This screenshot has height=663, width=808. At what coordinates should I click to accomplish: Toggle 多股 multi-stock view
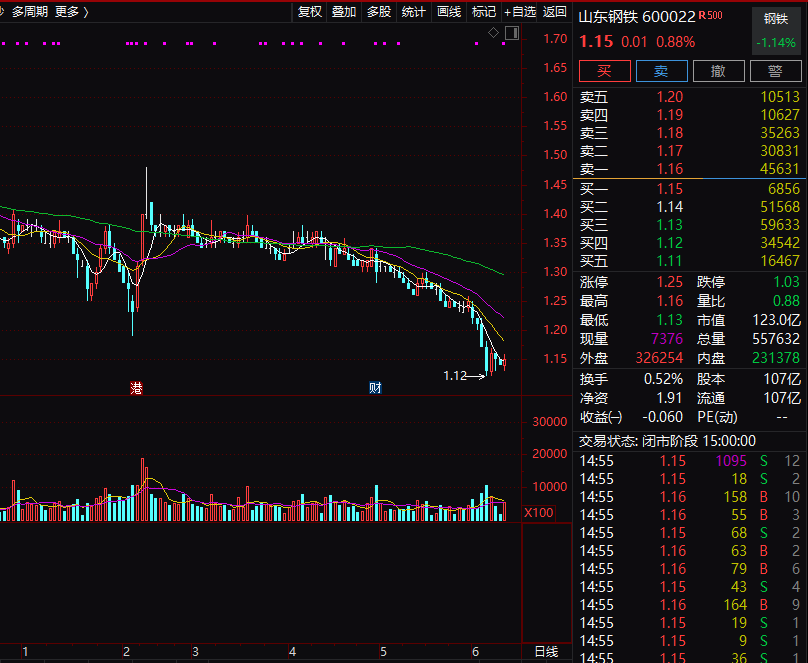(x=378, y=12)
